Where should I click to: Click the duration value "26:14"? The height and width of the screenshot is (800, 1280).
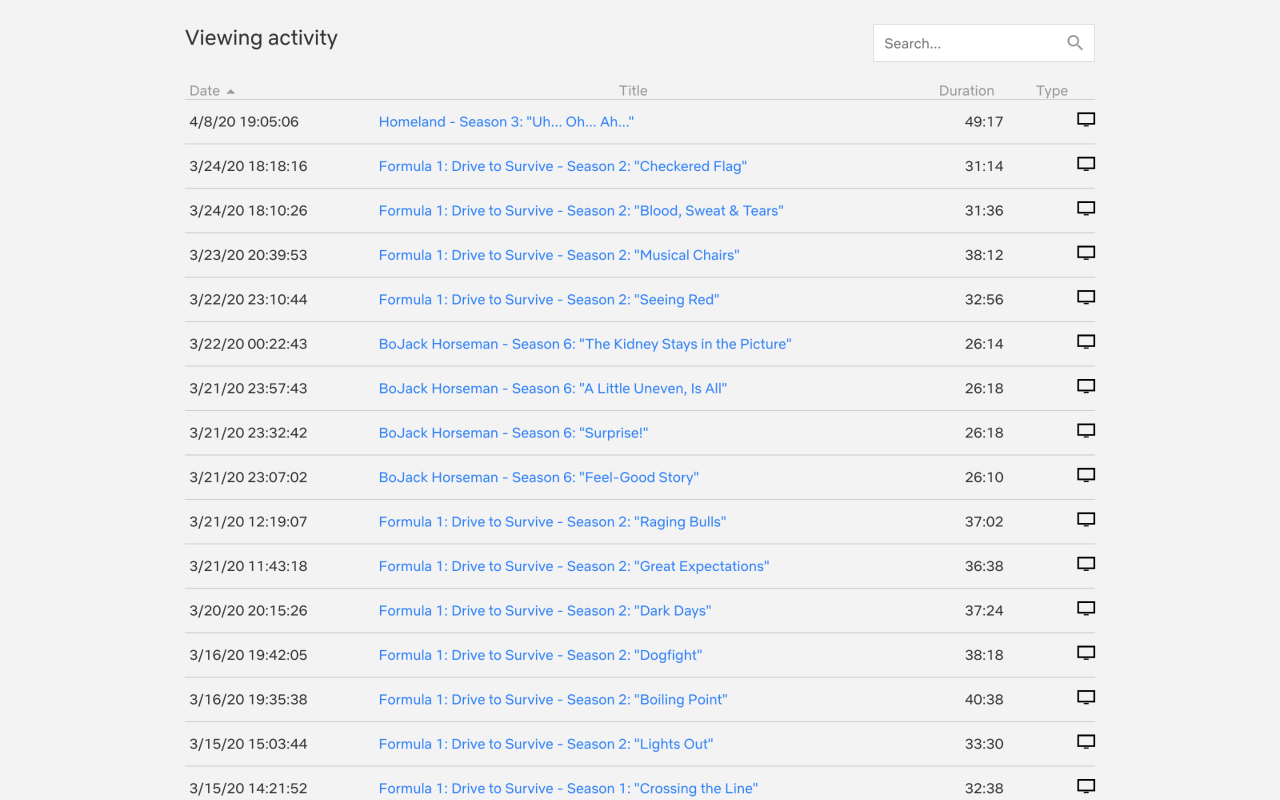coord(984,344)
